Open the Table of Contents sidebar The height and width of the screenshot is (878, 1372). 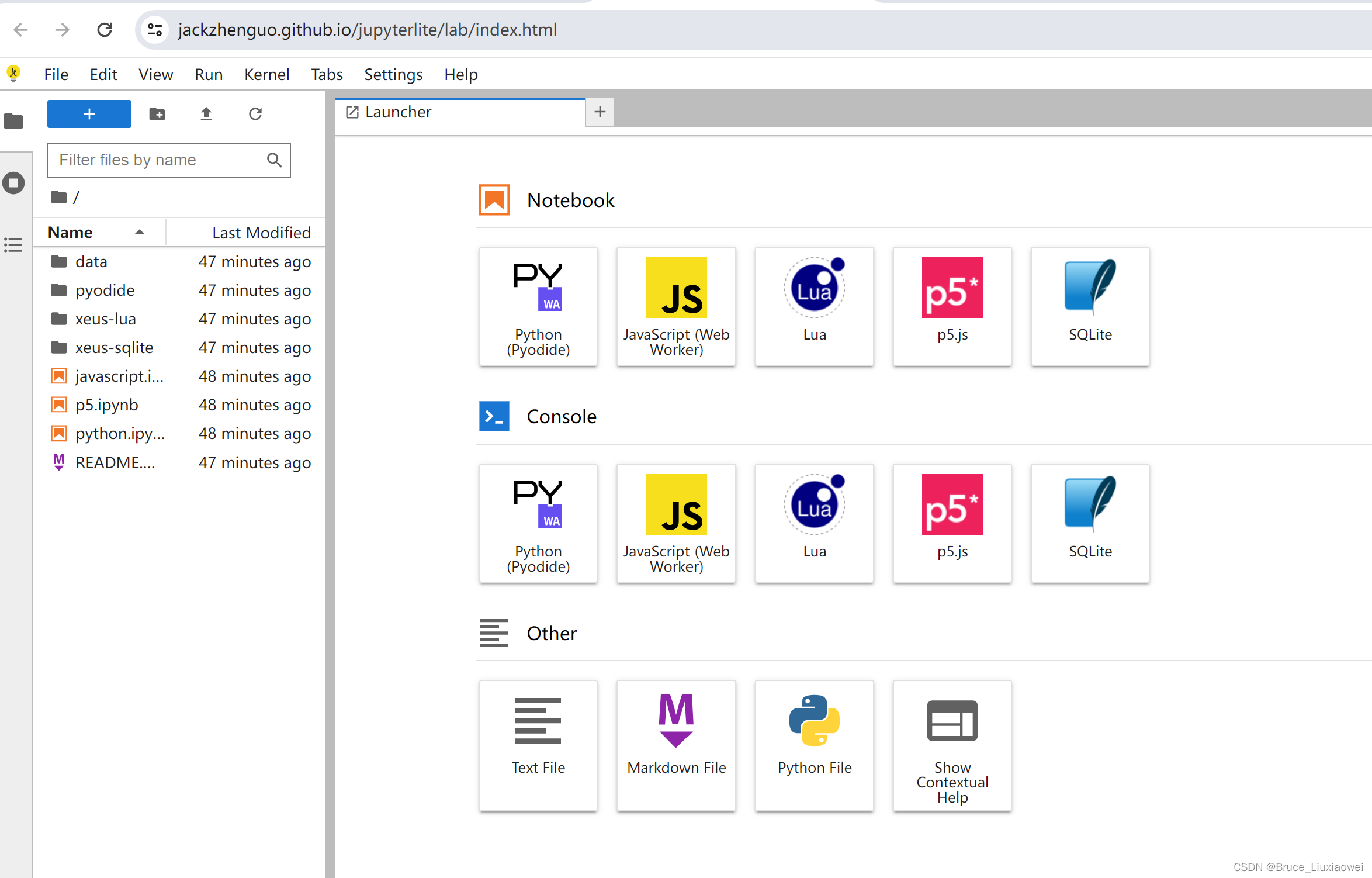click(13, 245)
